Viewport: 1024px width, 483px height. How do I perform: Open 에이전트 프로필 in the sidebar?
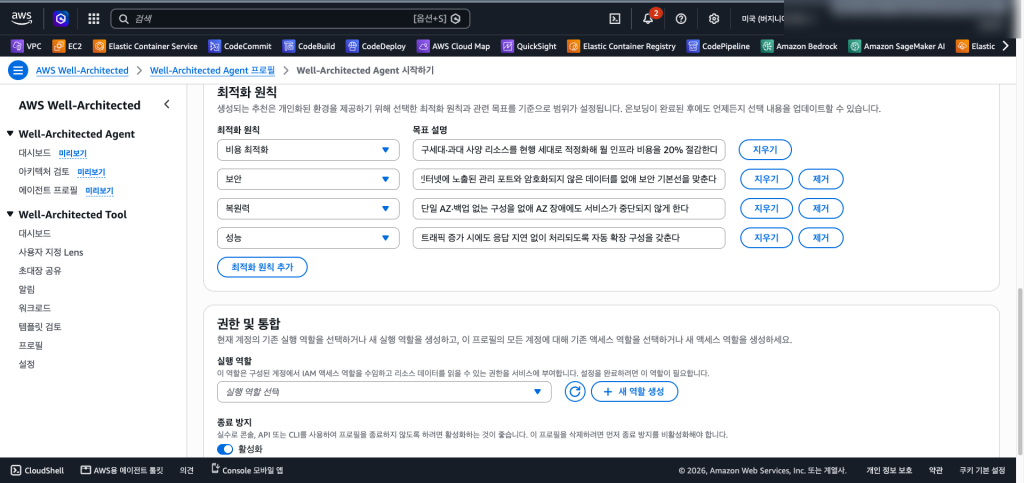[48, 191]
